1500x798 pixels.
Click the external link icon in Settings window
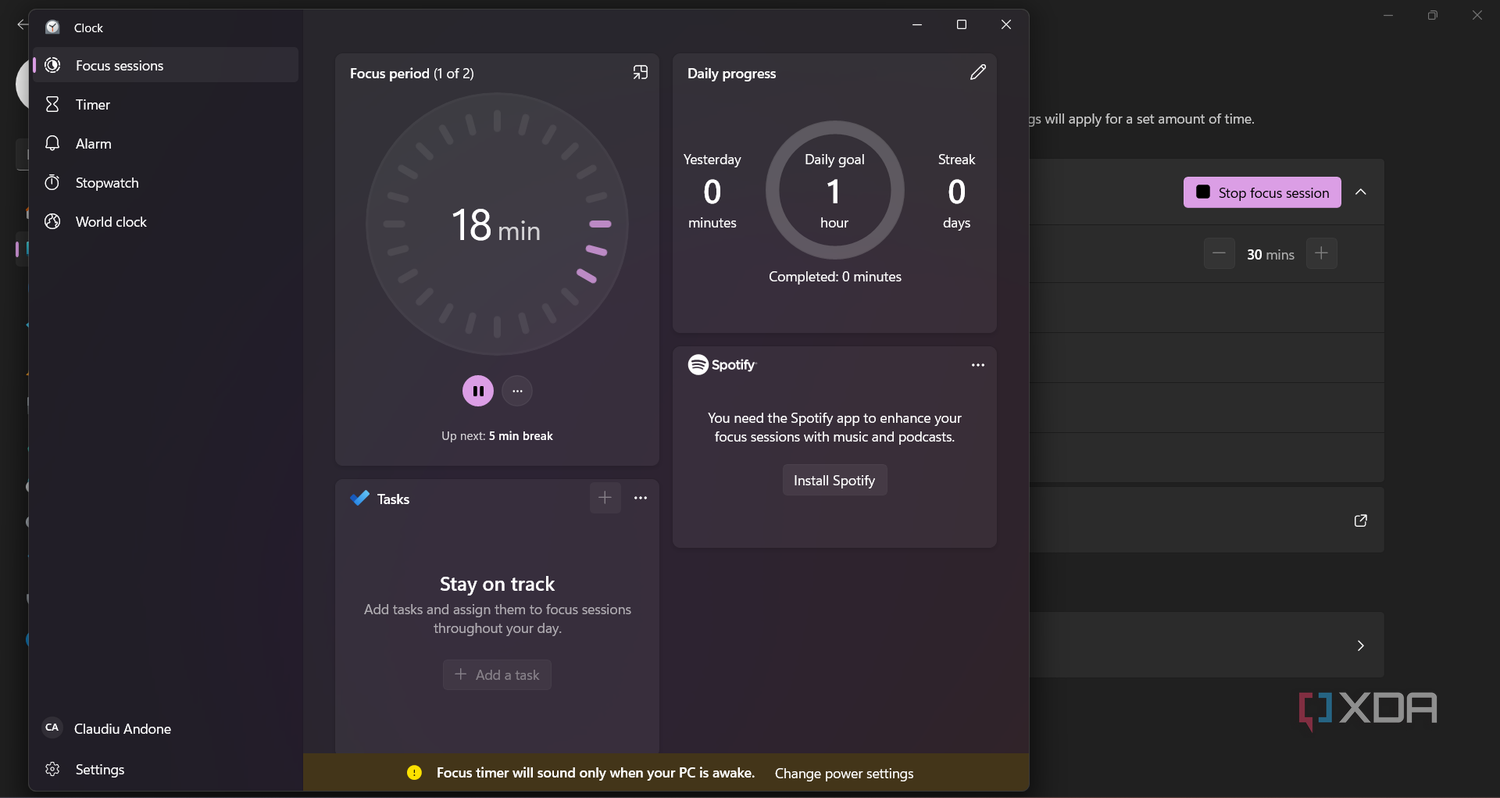[1361, 520]
